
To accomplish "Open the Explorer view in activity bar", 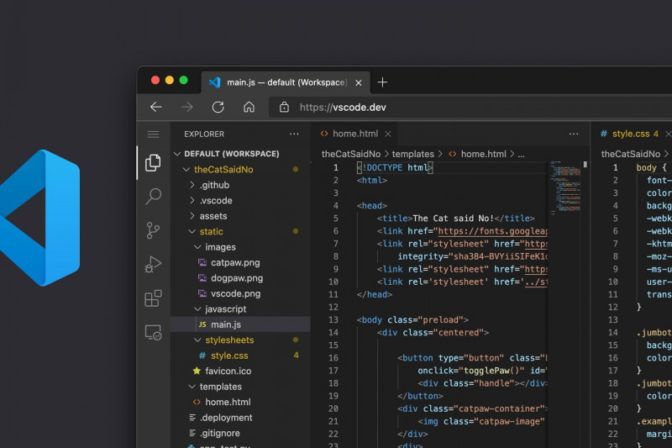I will pyautogui.click(x=153, y=162).
